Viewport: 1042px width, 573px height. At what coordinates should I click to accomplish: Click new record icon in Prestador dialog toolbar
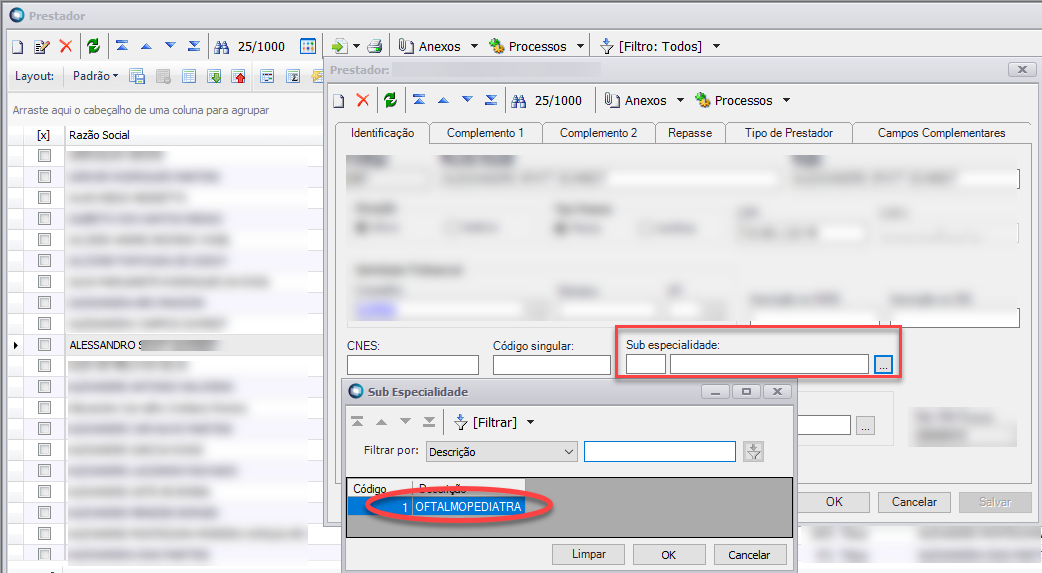[339, 100]
